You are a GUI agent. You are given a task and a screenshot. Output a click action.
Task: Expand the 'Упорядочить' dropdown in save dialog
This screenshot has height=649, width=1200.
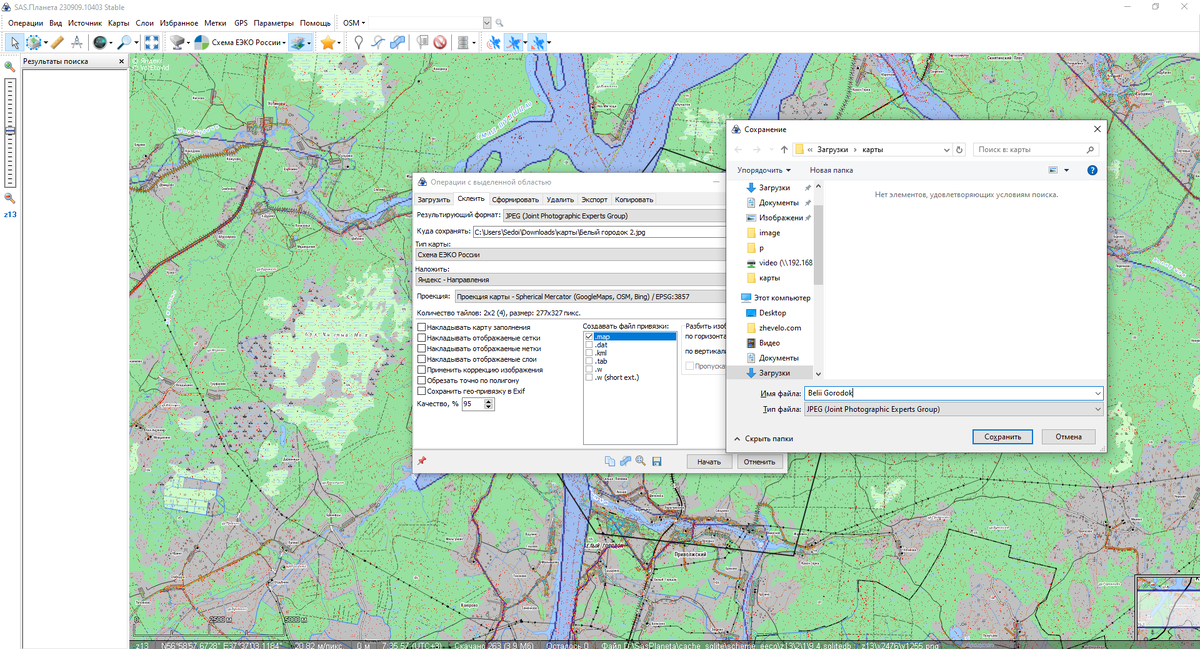pyautogui.click(x=764, y=170)
